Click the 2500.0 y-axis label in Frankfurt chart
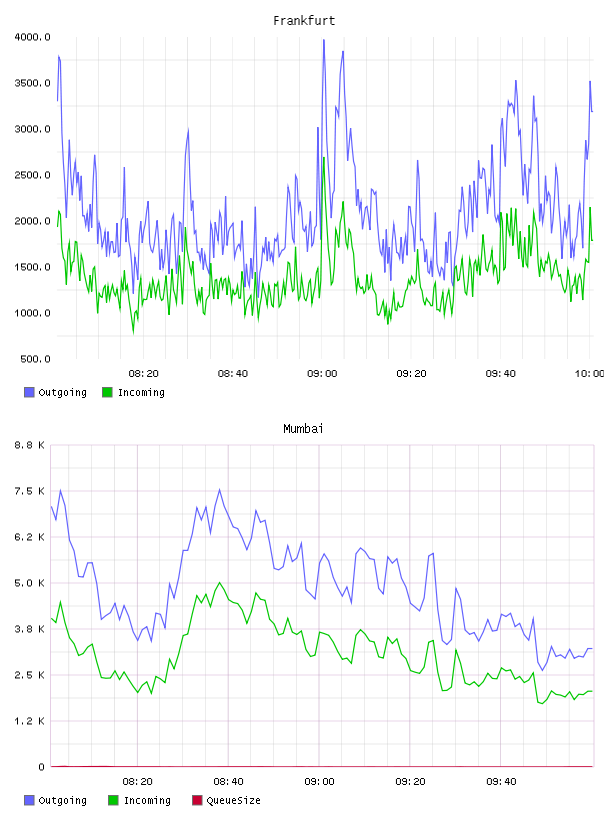608x816 pixels. 32,175
